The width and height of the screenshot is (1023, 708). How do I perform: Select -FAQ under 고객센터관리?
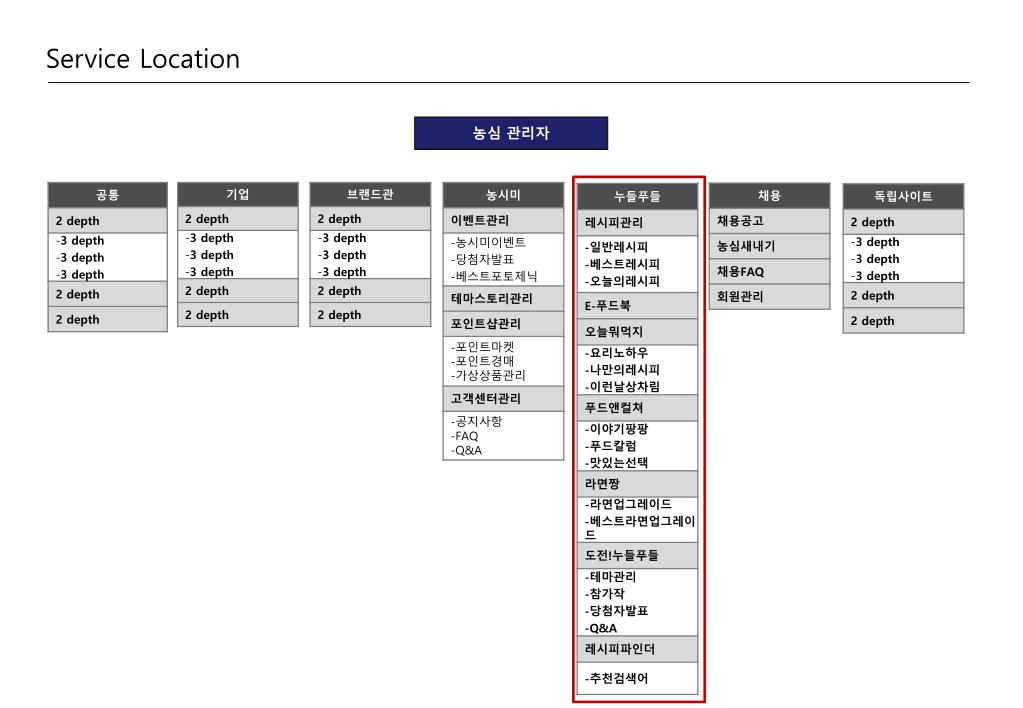[465, 436]
